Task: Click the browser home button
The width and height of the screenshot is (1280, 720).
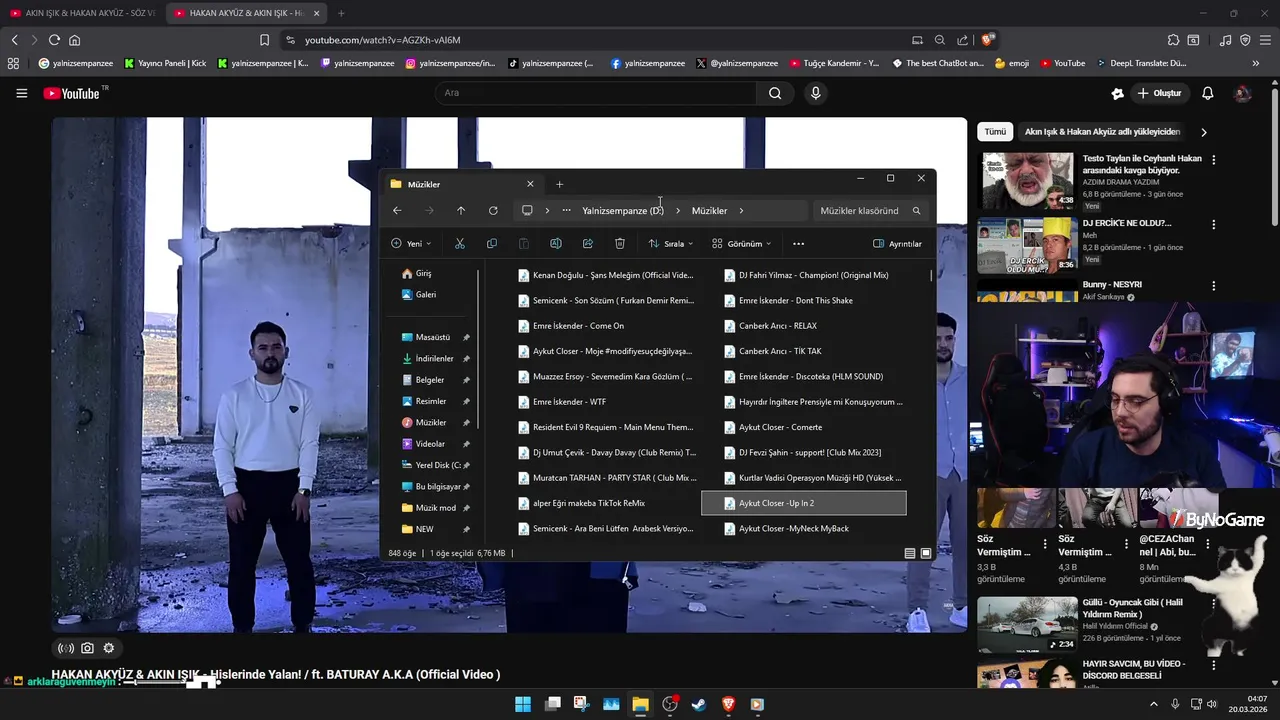Action: [74, 40]
